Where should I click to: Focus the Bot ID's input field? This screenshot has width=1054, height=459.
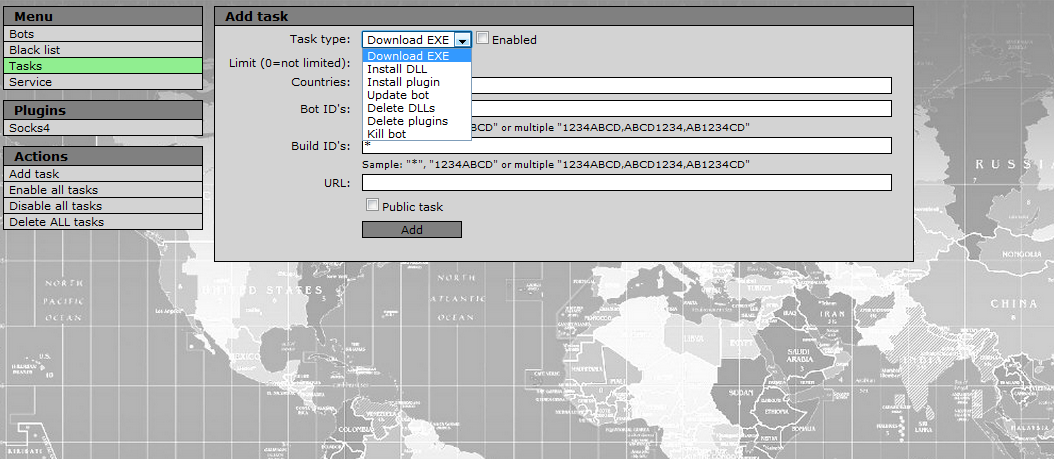coord(680,109)
